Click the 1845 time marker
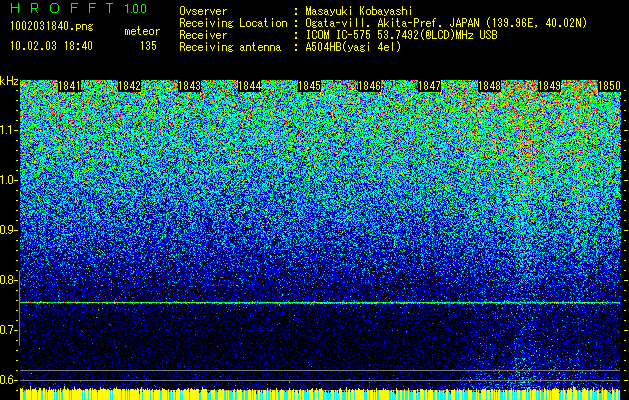 [309, 86]
